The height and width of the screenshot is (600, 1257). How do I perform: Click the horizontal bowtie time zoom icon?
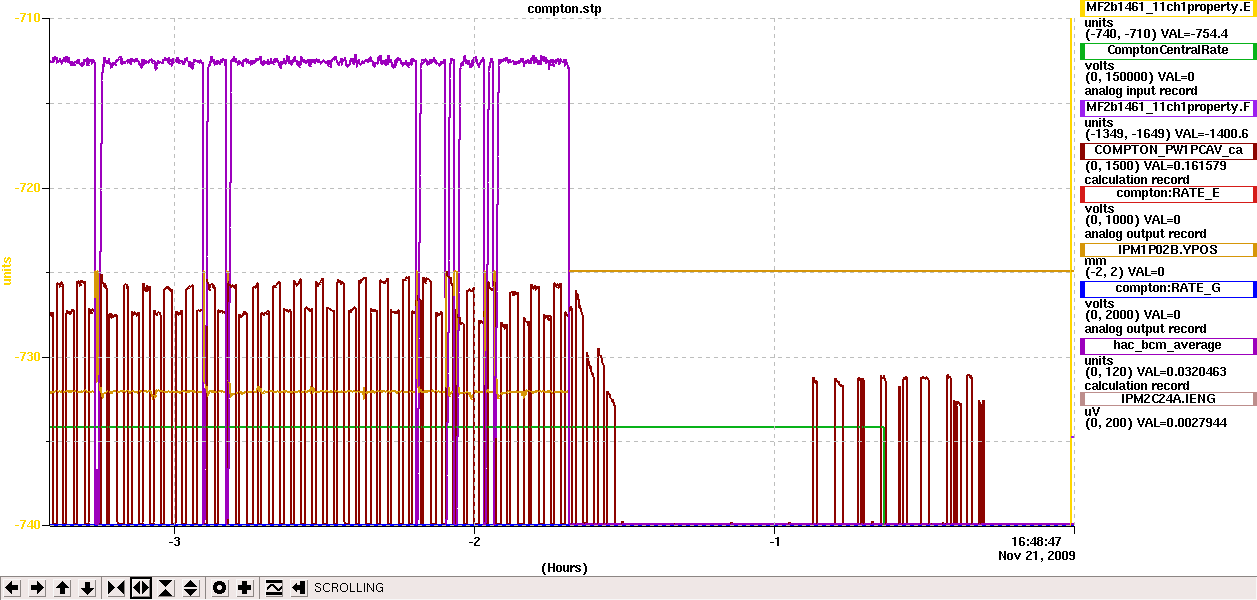pyautogui.click(x=116, y=588)
